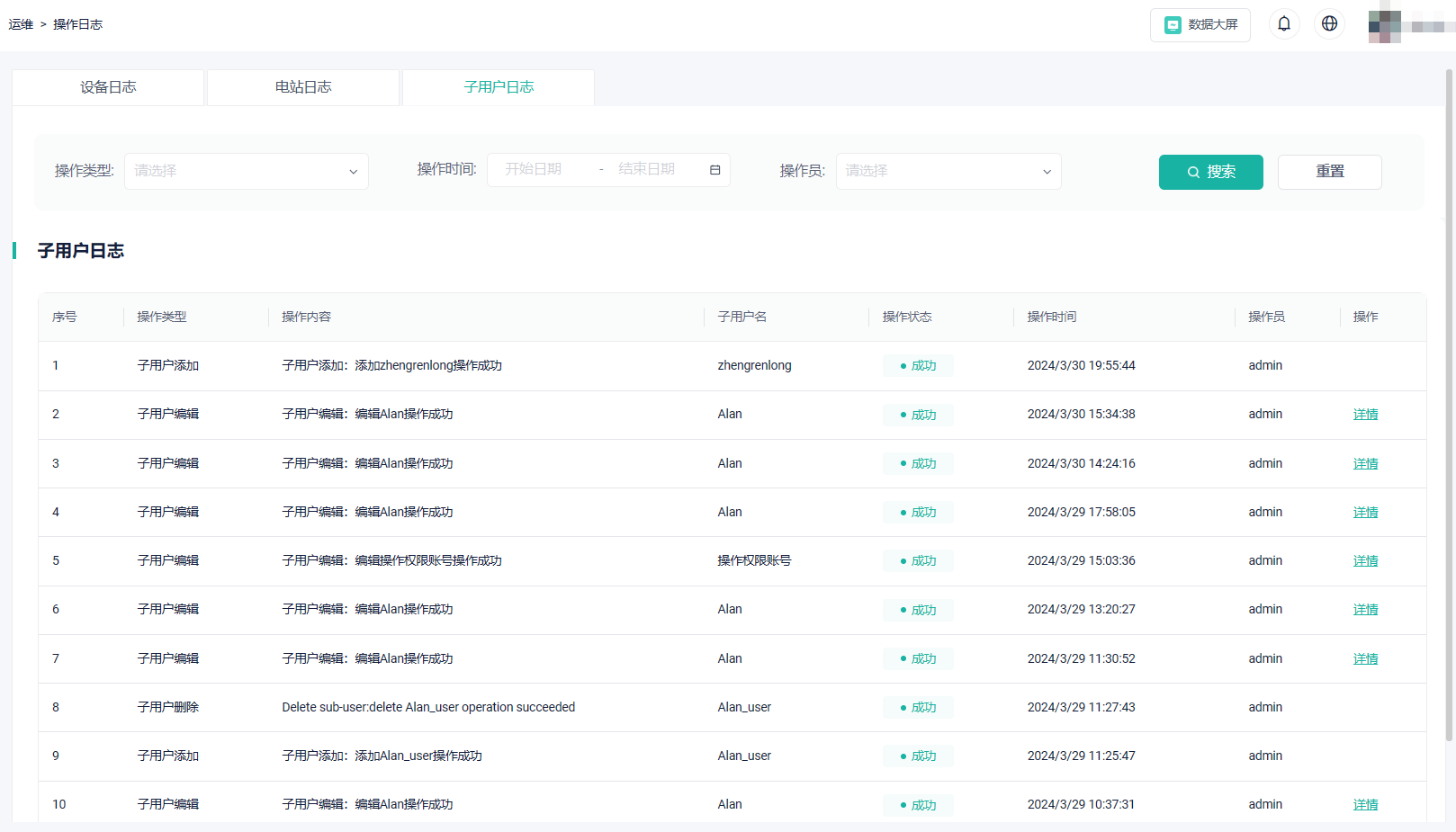
Task: Expand the 操作员 dropdown list
Action: tap(948, 171)
